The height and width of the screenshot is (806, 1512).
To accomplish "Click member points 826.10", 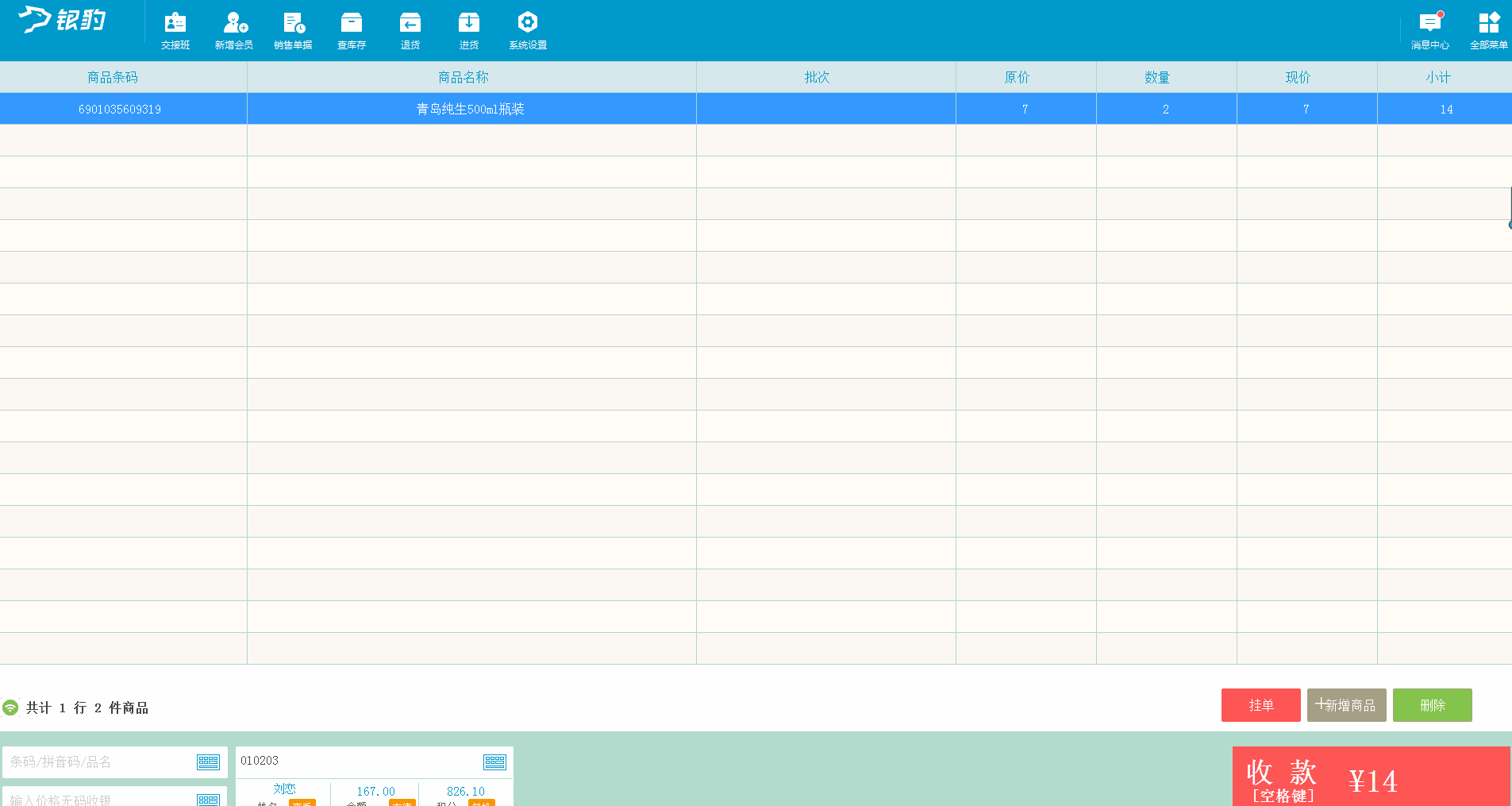I will [x=466, y=791].
